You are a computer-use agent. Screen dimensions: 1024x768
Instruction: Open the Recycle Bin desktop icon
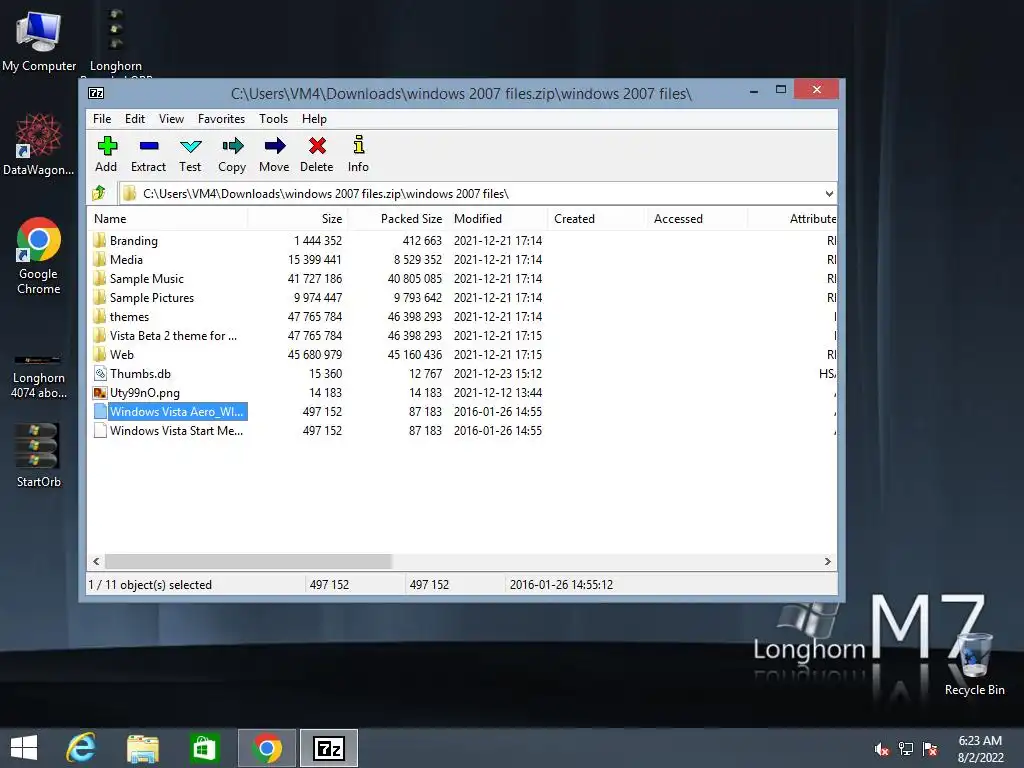[974, 662]
